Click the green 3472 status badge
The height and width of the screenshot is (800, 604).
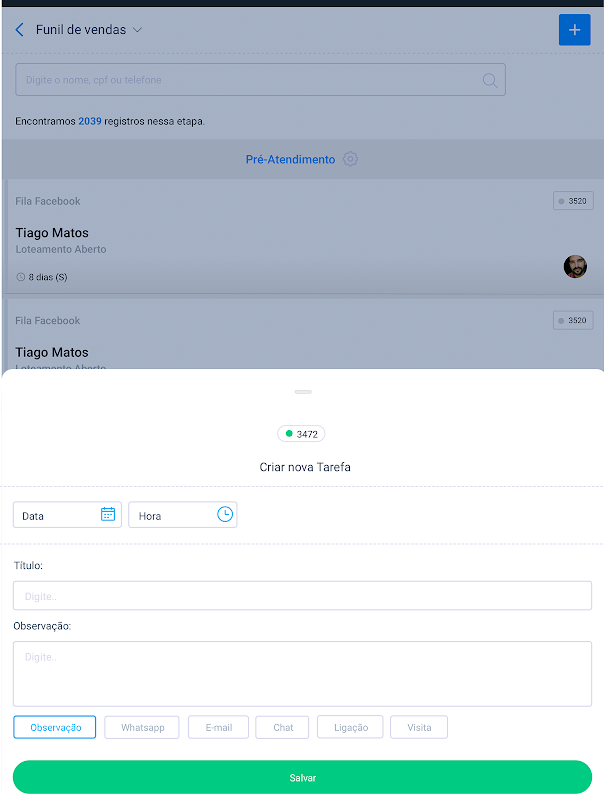[x=301, y=434]
